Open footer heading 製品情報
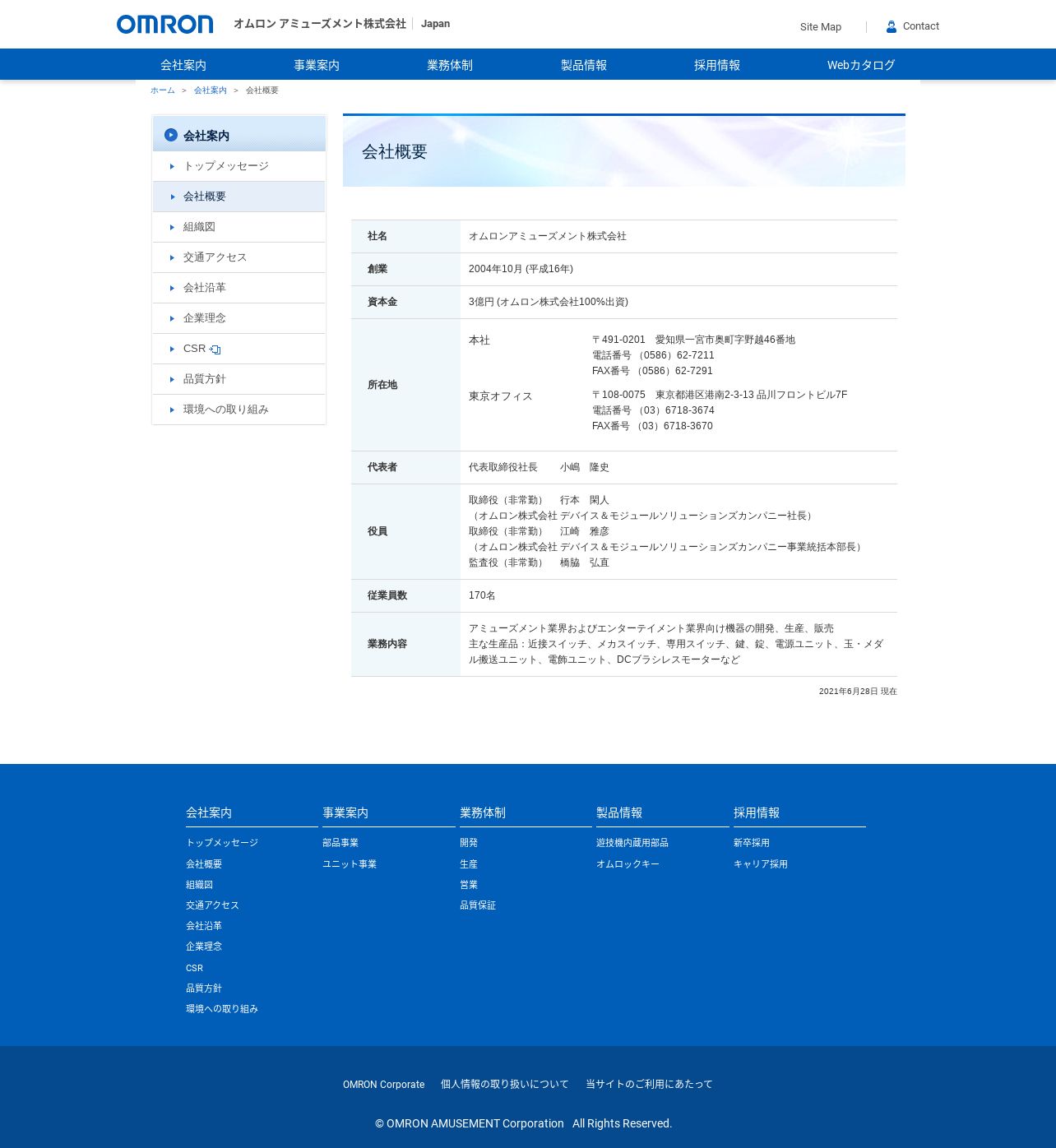 [x=619, y=812]
